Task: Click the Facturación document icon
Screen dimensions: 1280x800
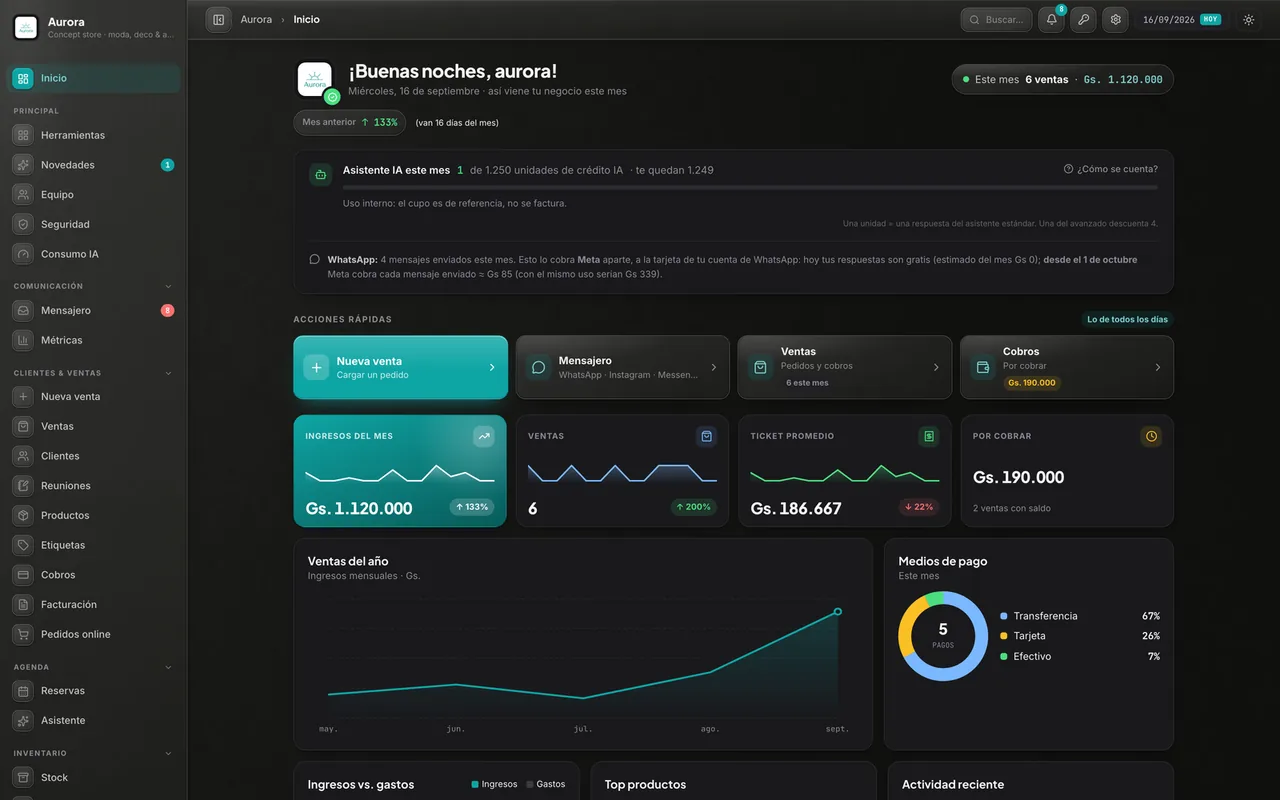Action: (x=23, y=605)
